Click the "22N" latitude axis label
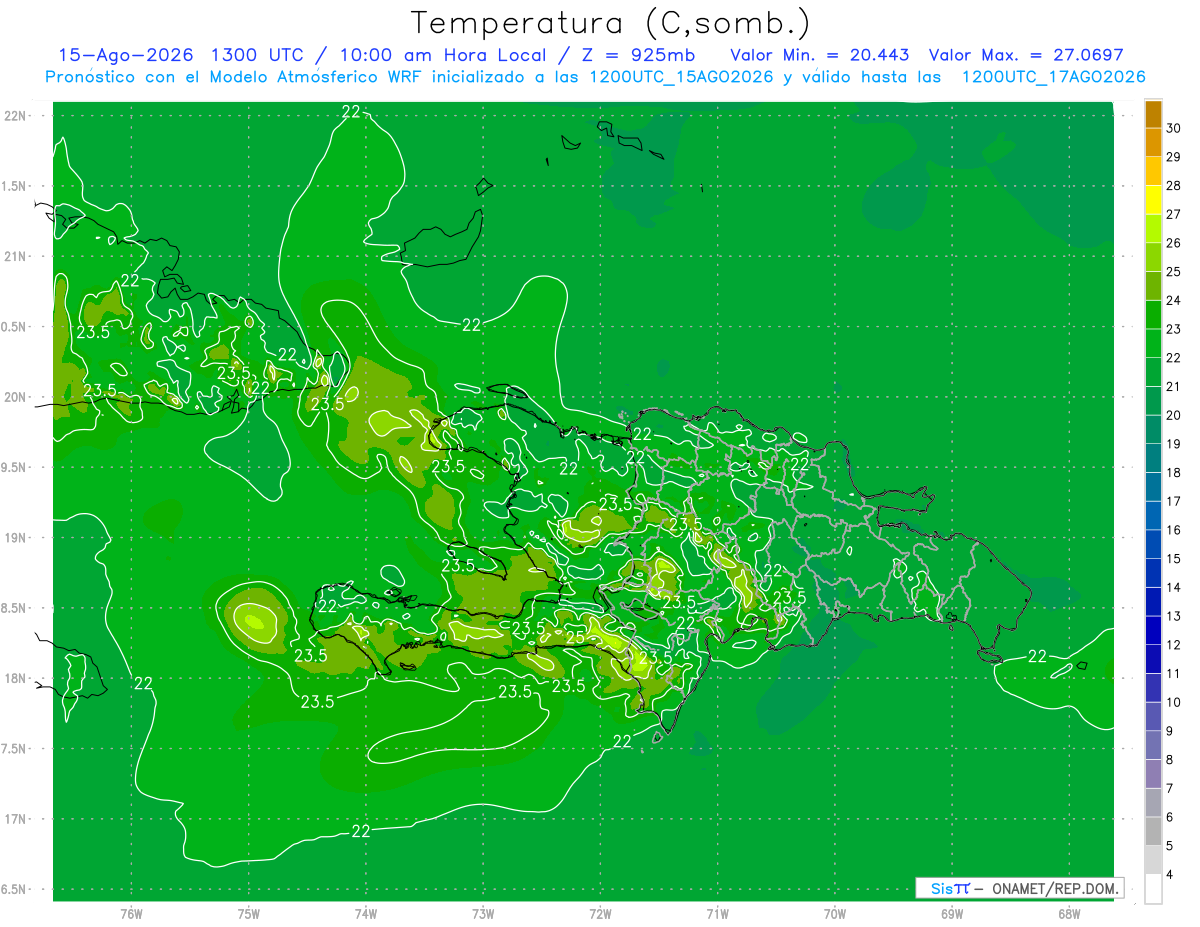Viewport: 1200px width, 927px height. 15,115
